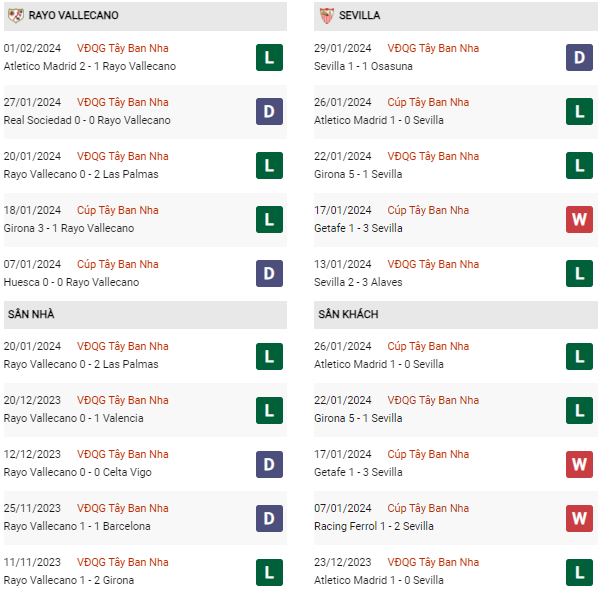
Task: Click the RAYO VALLECANO team header title
Action: click(74, 15)
